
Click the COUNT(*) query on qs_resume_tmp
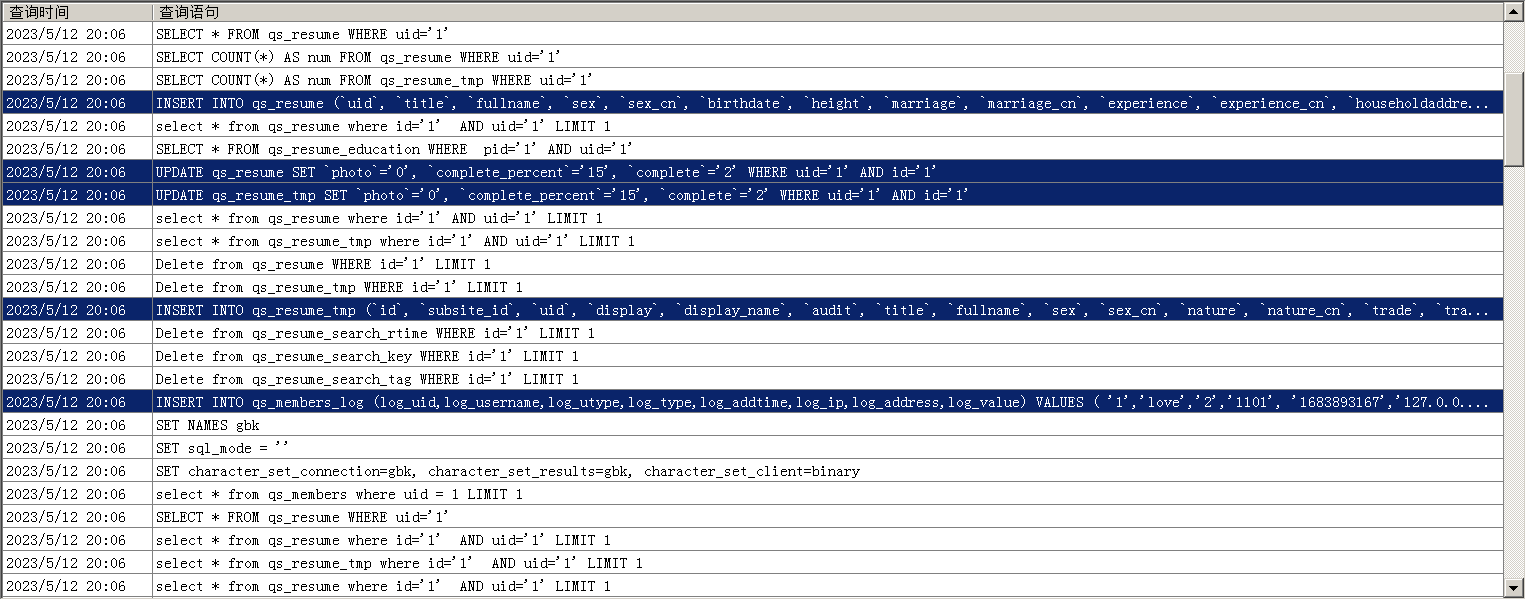coord(374,80)
